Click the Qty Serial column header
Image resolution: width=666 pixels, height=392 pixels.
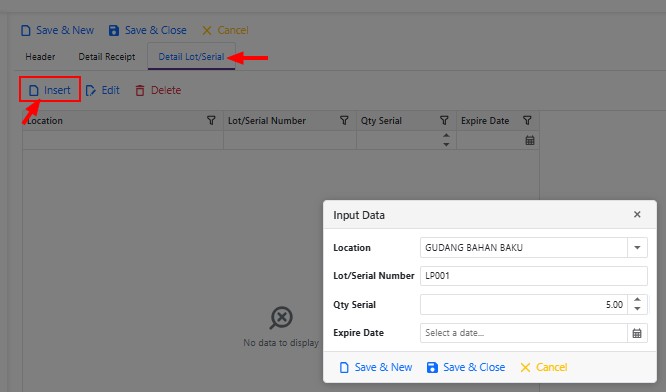406,121
